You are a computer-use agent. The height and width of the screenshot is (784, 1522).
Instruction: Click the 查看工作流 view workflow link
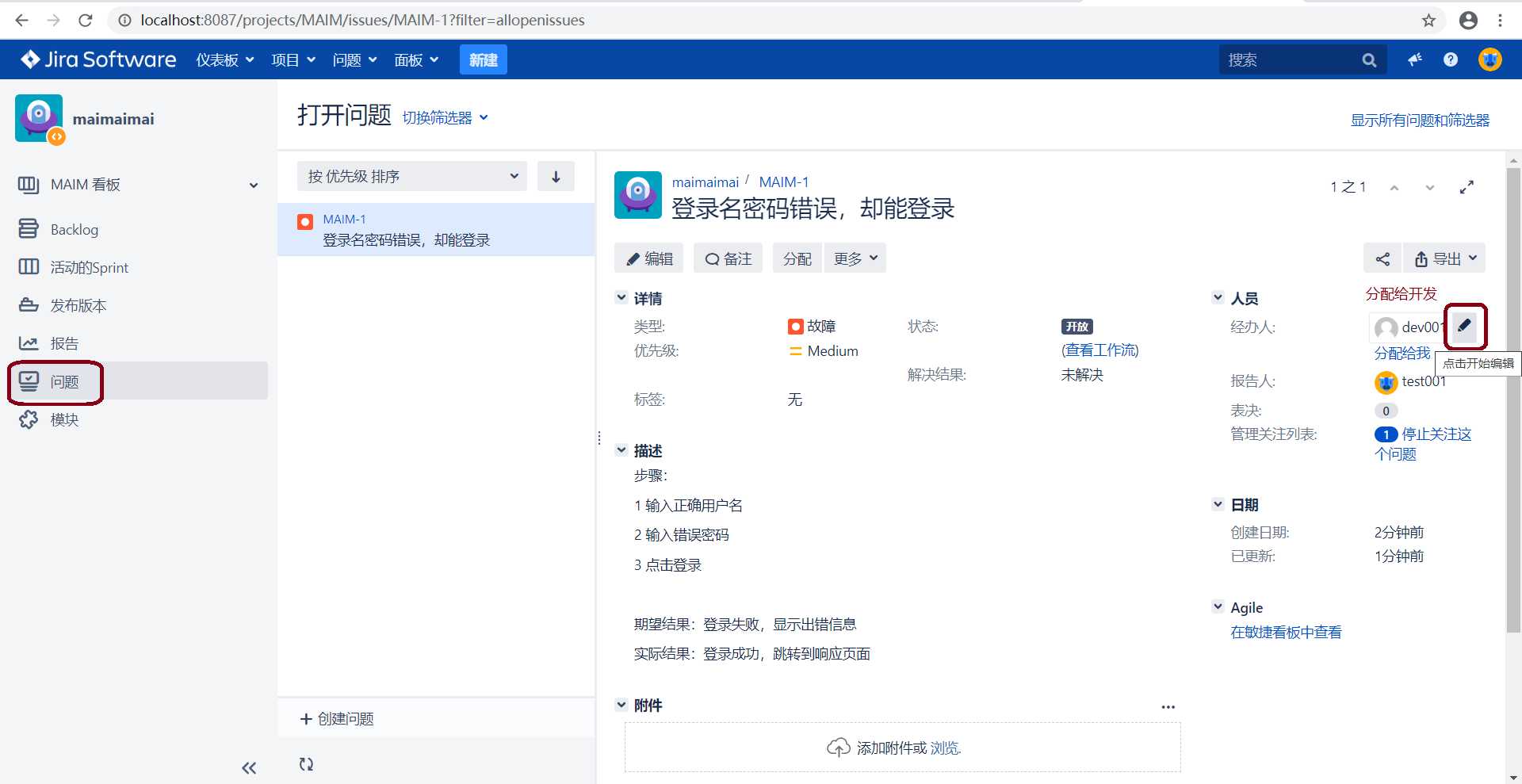point(1099,350)
